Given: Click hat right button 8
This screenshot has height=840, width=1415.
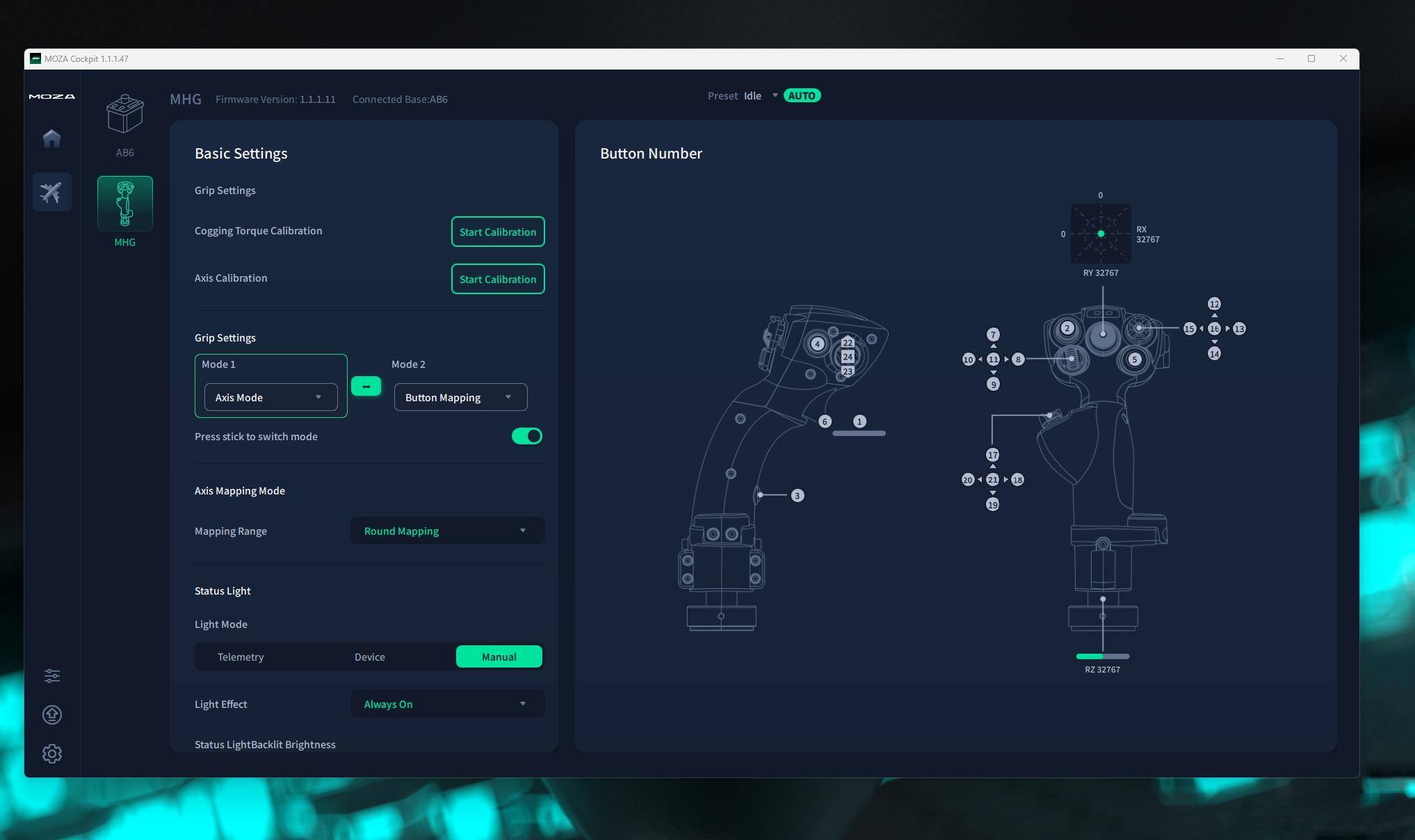Looking at the screenshot, I should click(x=1018, y=360).
